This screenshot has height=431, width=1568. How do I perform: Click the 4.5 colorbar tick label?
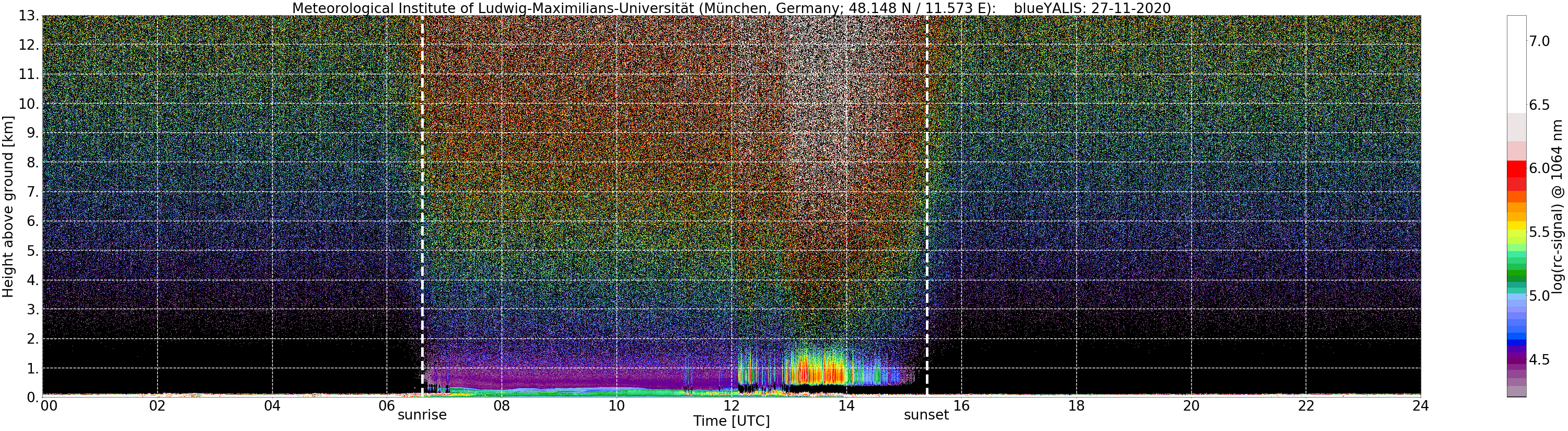(1539, 360)
